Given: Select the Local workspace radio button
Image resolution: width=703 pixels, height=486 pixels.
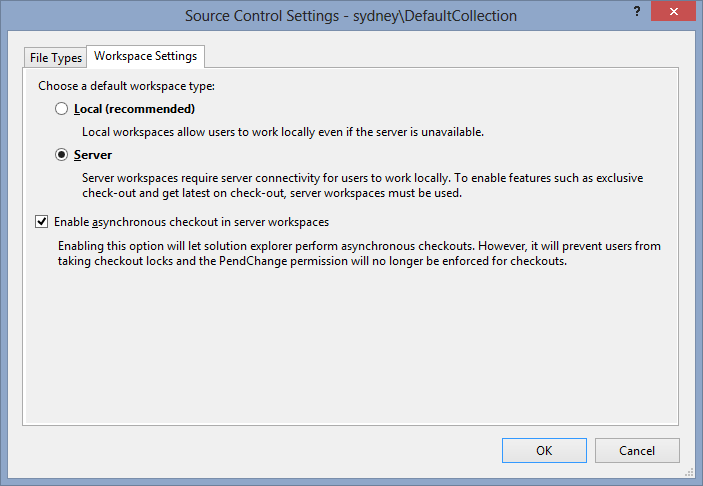Looking at the screenshot, I should click(x=61, y=109).
